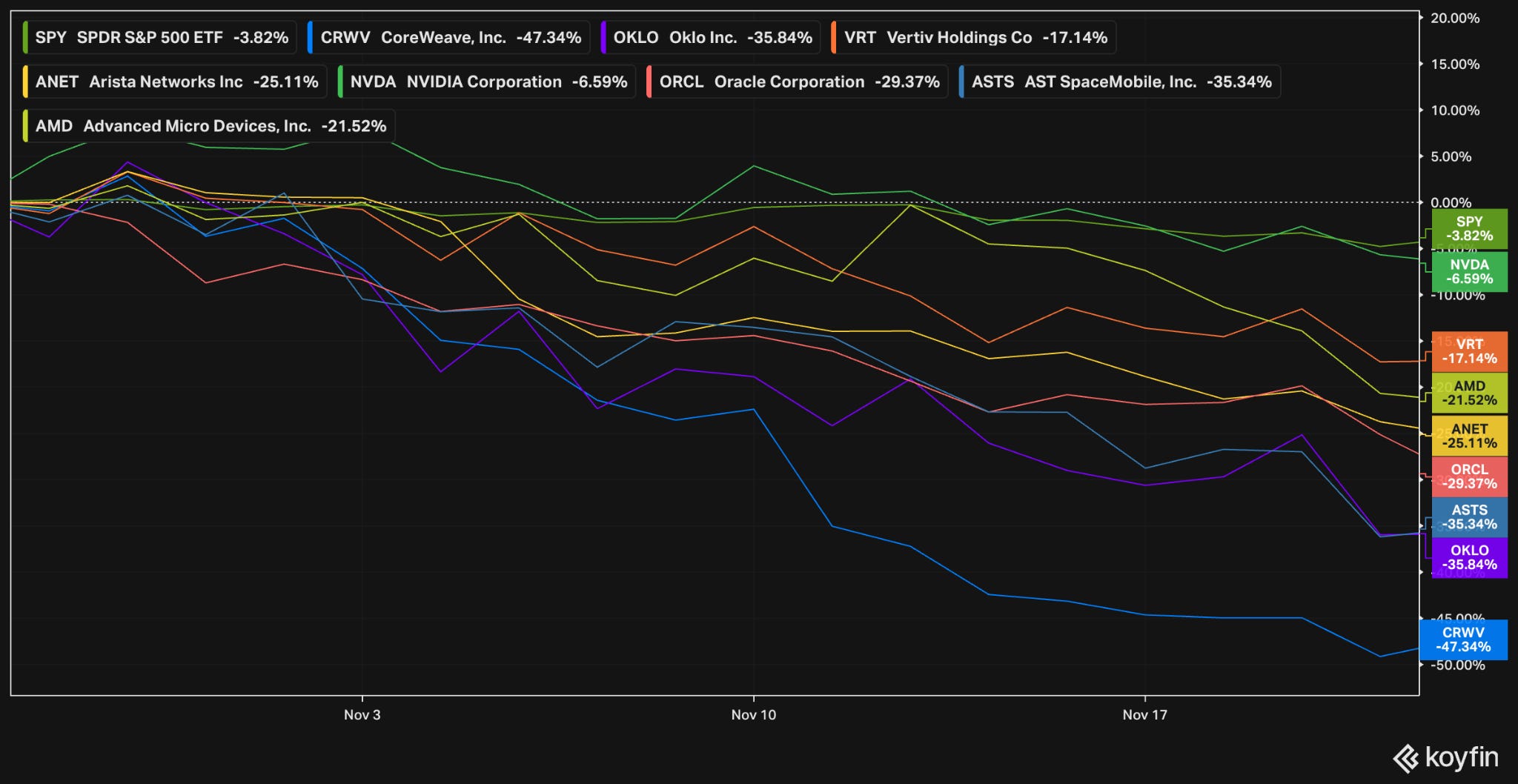
Task: Click the VRT -17.14% axis price tag
Action: point(1469,351)
